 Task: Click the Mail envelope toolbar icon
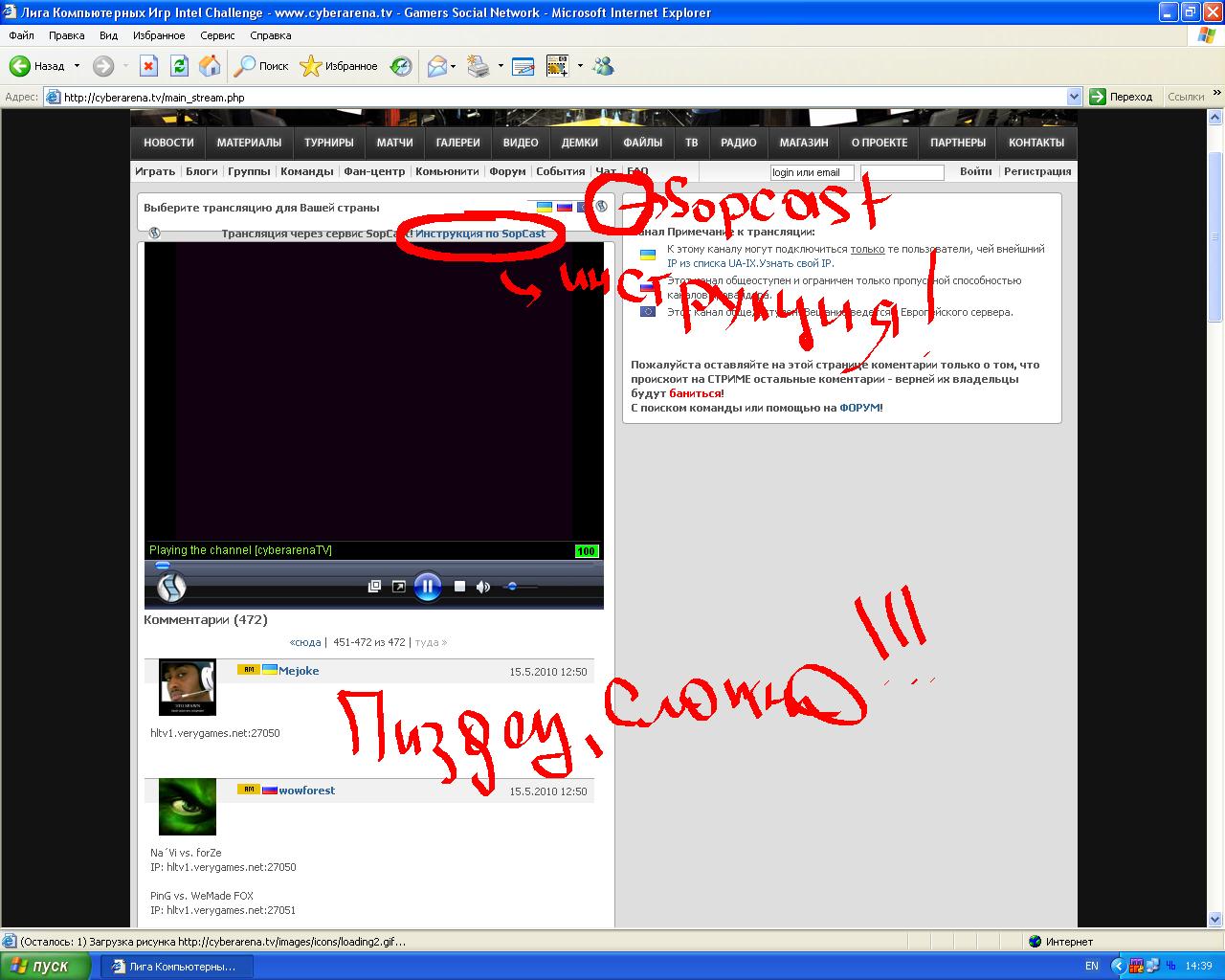coord(436,66)
